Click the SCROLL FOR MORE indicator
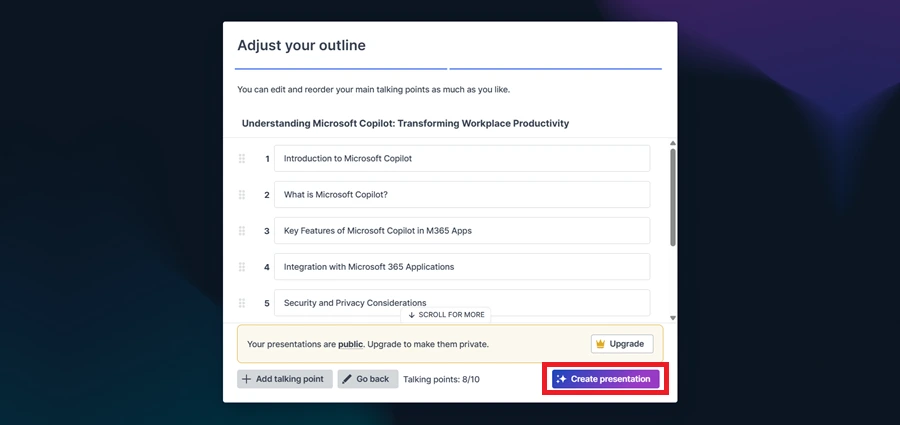 coord(446,315)
